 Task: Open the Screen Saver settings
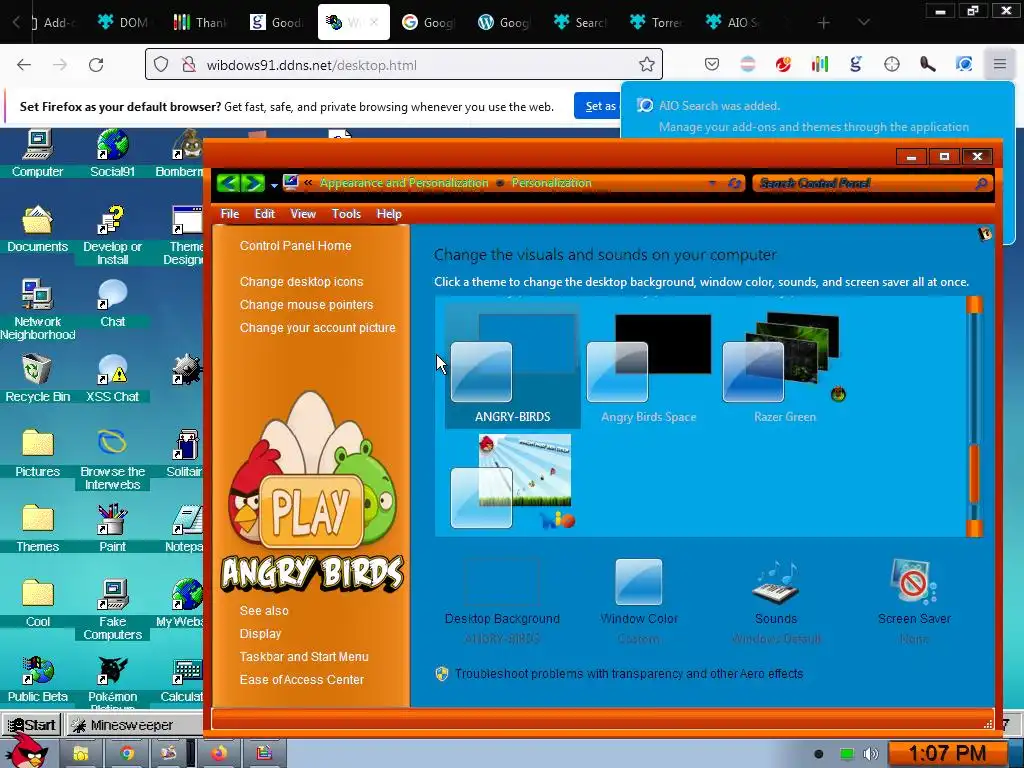tap(914, 601)
